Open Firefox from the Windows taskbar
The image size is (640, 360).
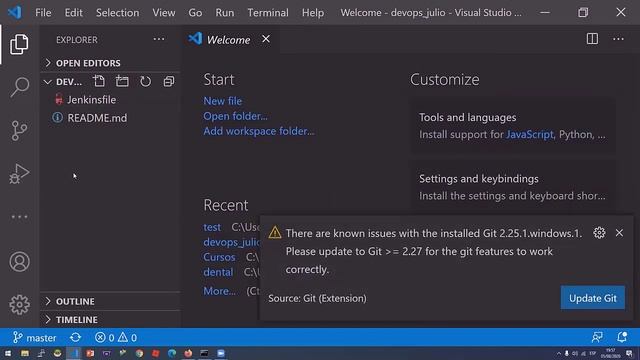[x=188, y=353]
